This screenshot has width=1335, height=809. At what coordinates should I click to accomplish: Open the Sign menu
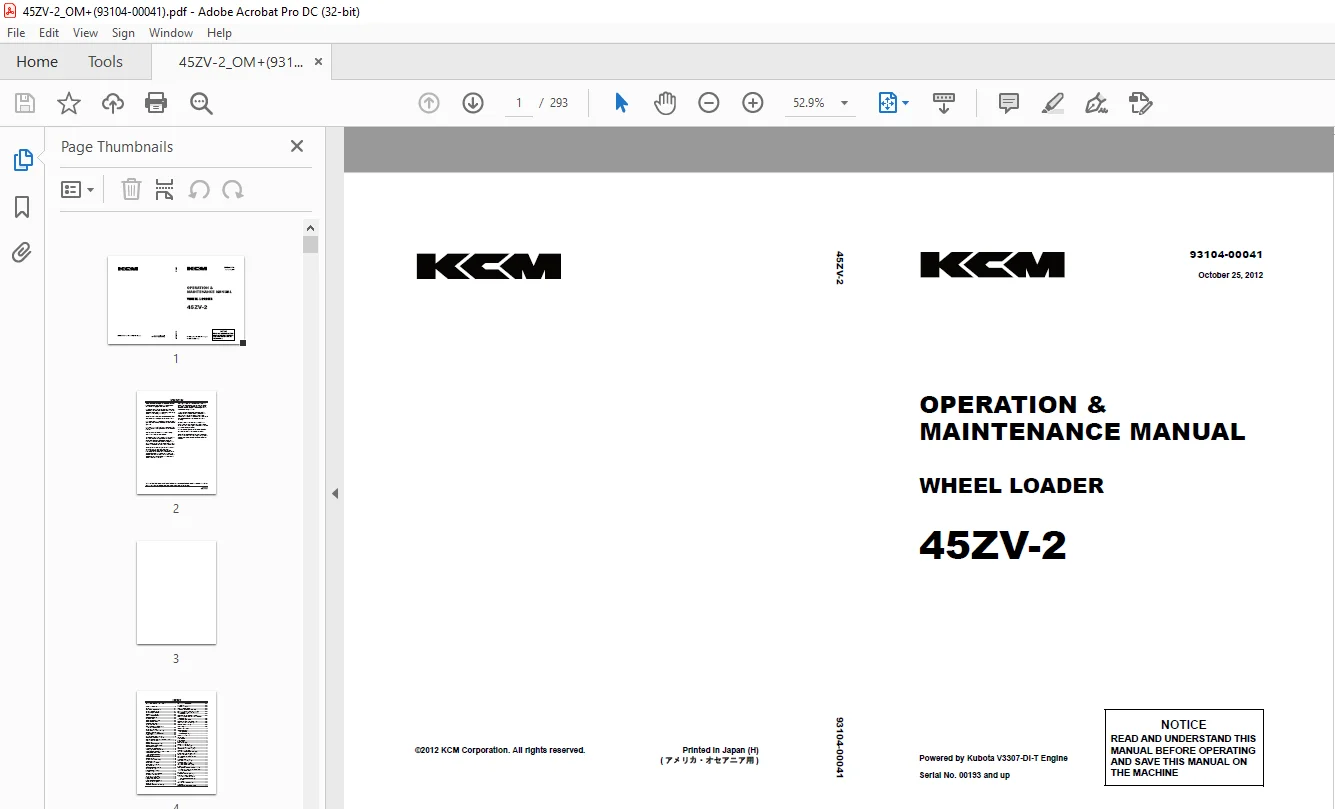point(123,33)
